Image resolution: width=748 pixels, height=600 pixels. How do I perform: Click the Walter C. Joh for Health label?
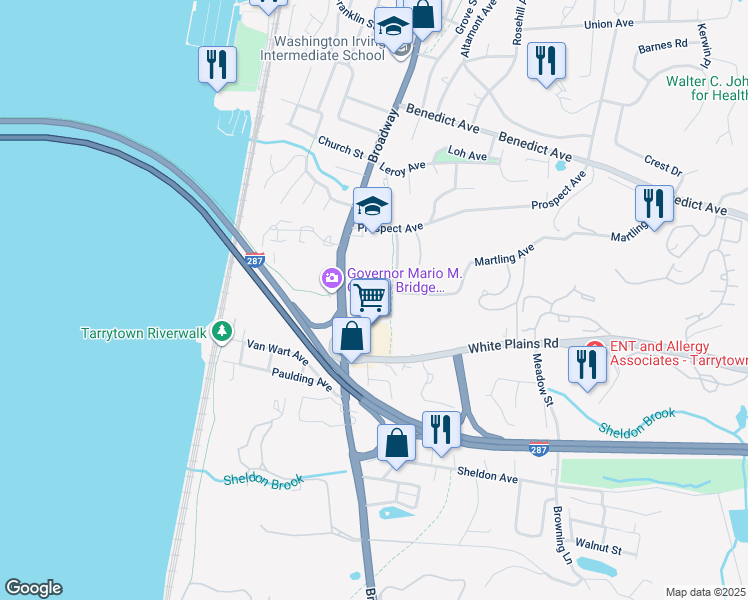(x=707, y=88)
